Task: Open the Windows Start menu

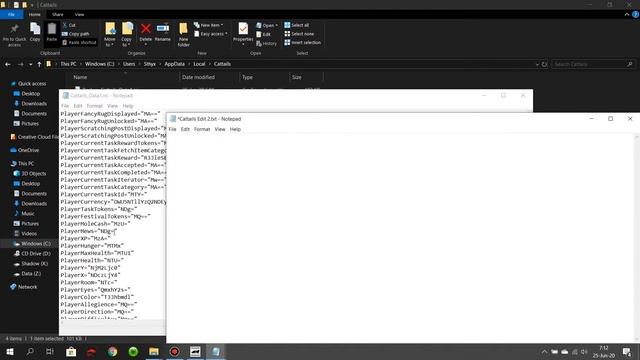Action: pyautogui.click(x=10, y=351)
